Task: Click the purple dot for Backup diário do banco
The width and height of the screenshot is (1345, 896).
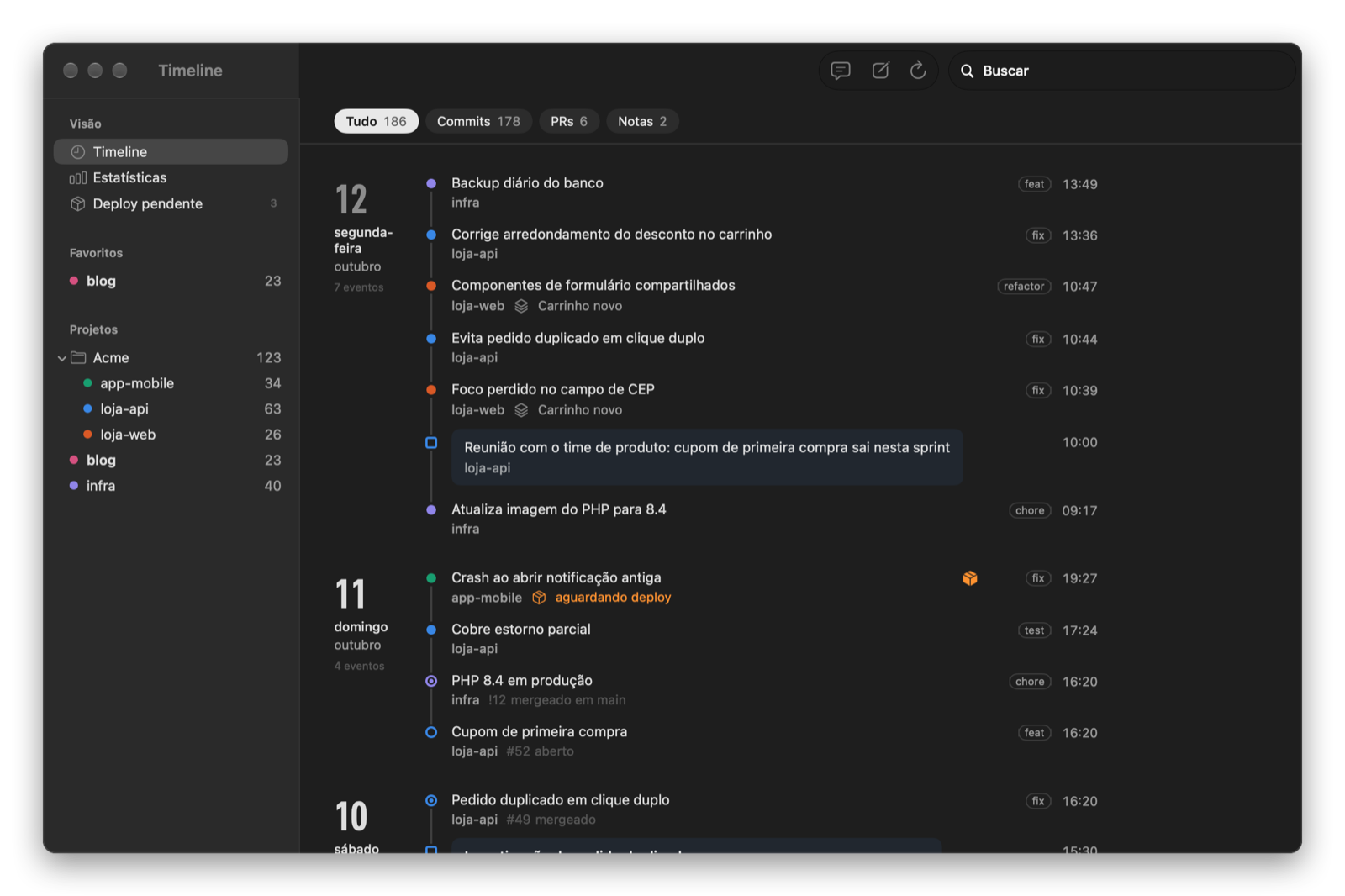Action: click(x=431, y=183)
